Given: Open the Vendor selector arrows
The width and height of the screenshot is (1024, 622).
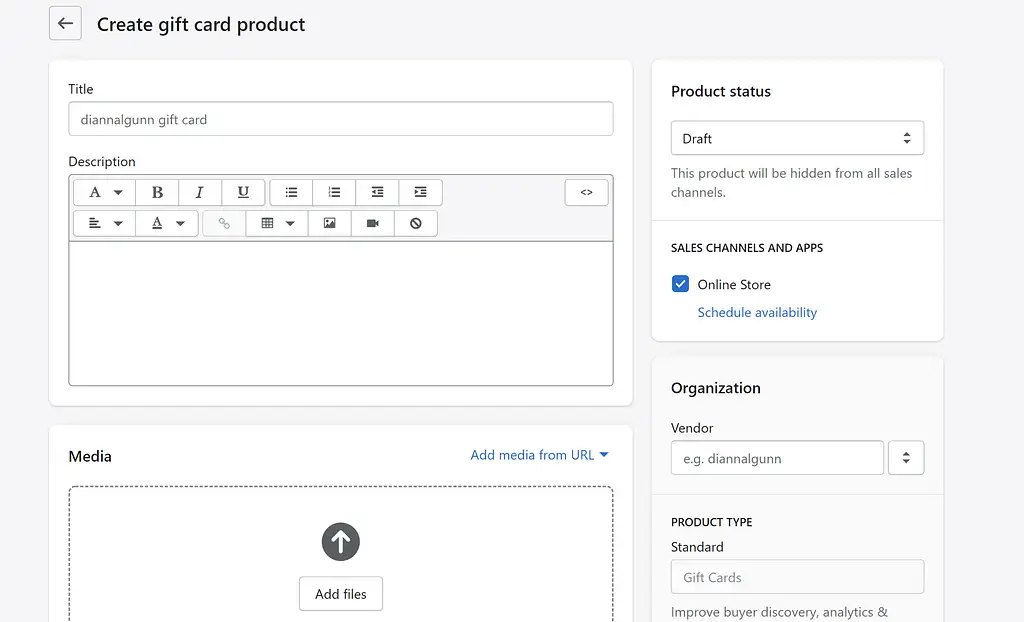Looking at the screenshot, I should [x=906, y=458].
